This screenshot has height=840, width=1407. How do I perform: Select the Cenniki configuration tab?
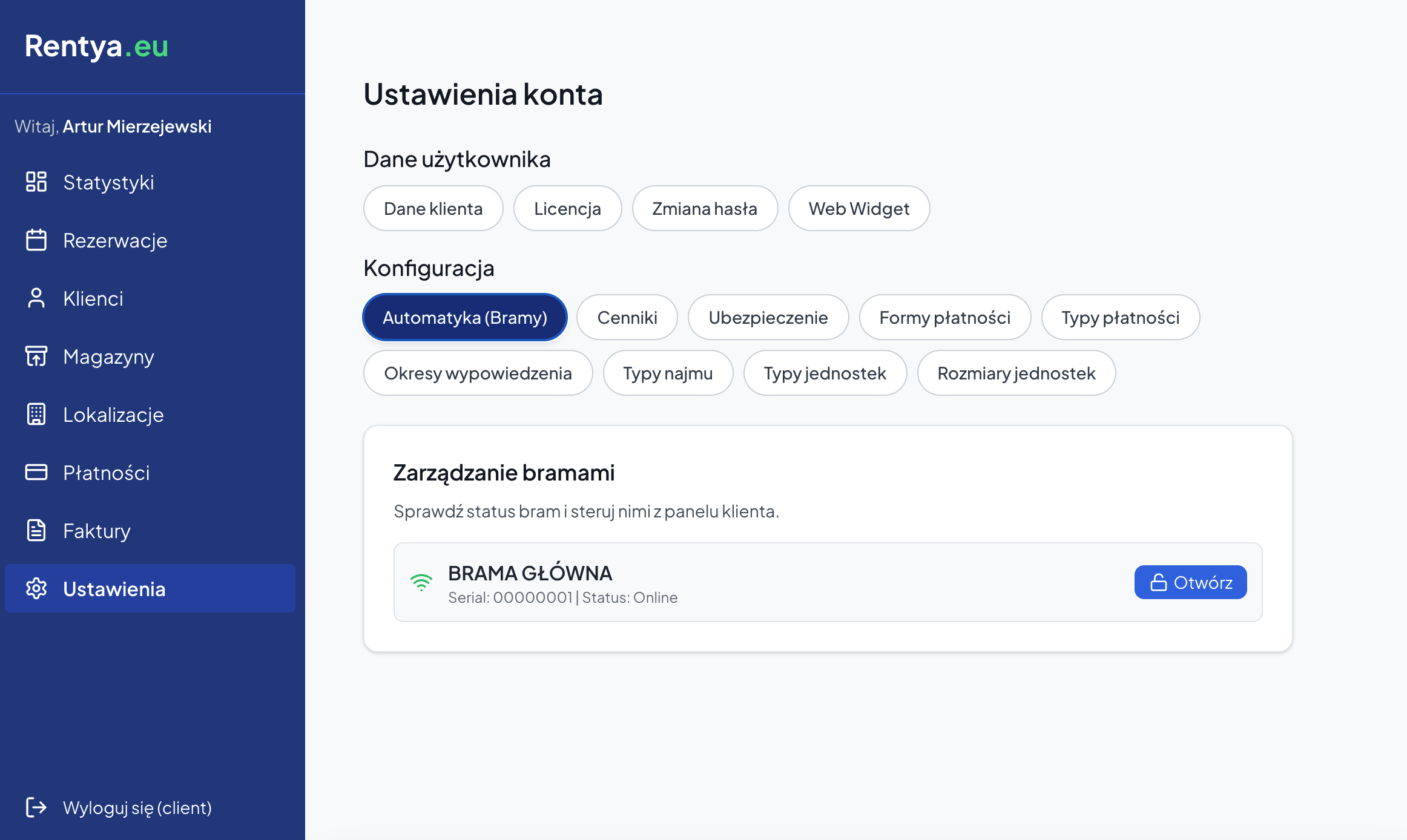(627, 318)
